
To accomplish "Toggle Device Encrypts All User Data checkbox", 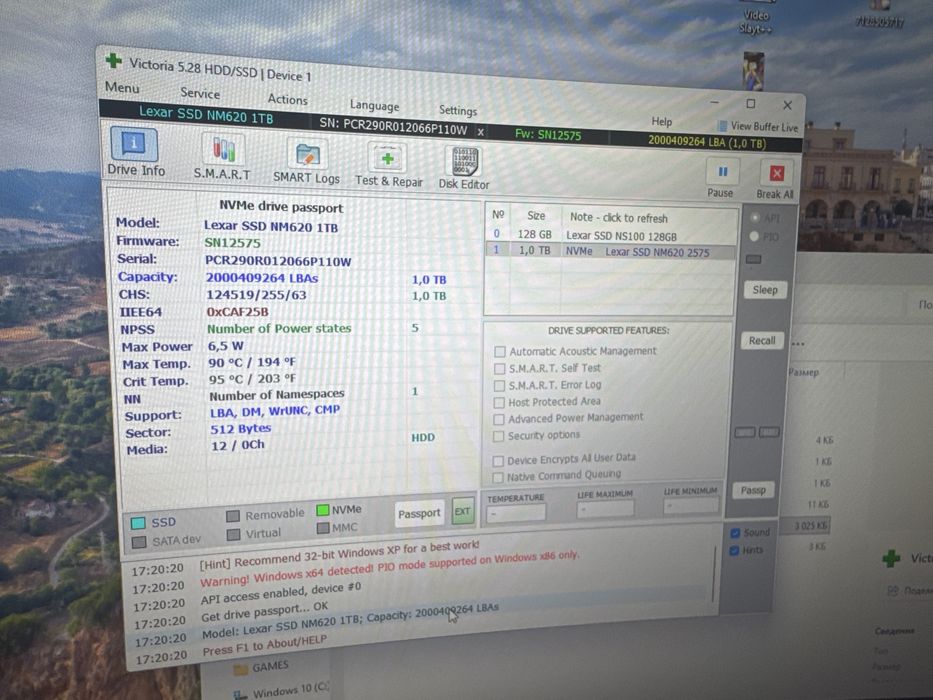I will click(498, 461).
